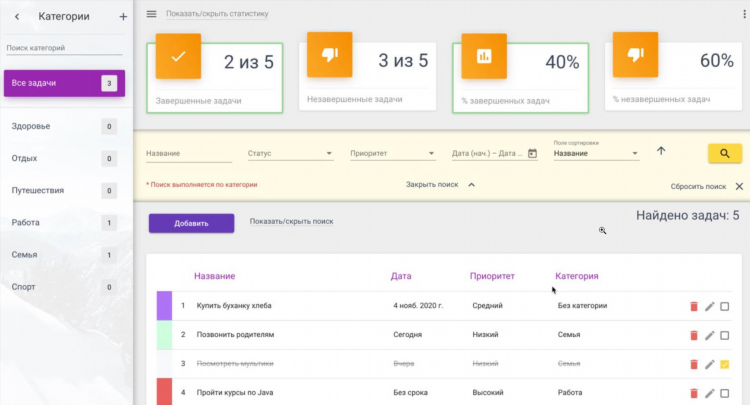Click the Без срока date cell

click(410, 393)
